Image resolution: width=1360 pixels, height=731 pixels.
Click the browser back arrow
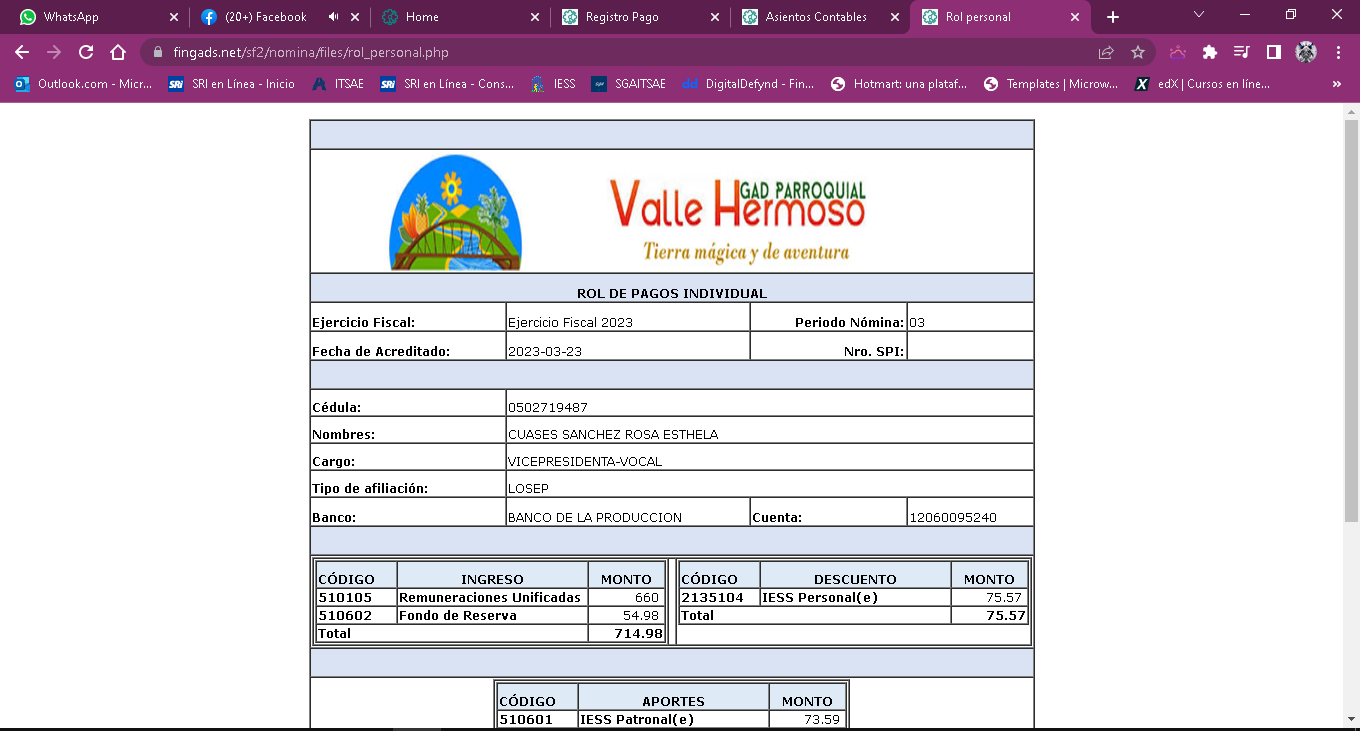click(x=22, y=52)
